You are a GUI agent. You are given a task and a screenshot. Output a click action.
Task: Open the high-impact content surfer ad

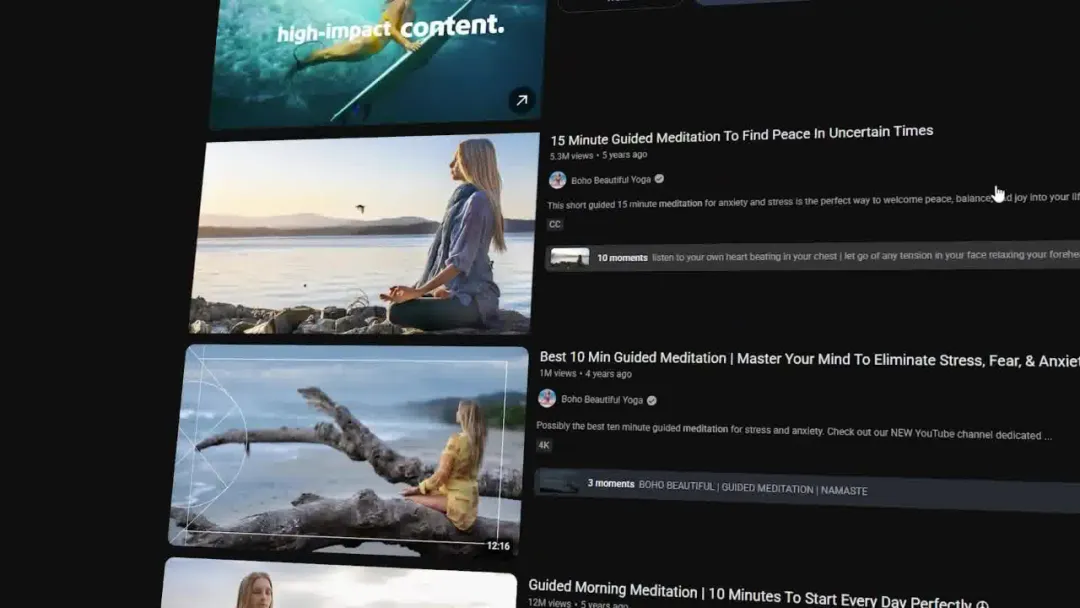pos(380,60)
